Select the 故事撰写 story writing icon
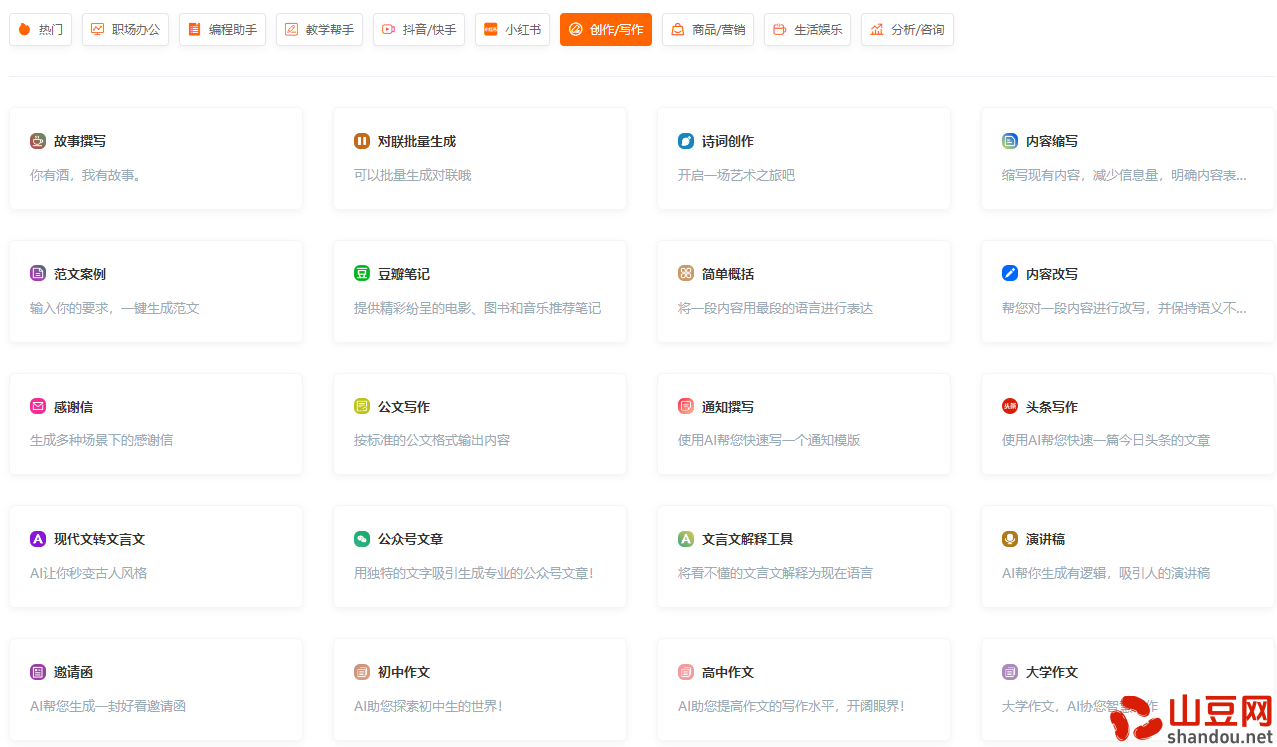The image size is (1277, 747). (38, 140)
